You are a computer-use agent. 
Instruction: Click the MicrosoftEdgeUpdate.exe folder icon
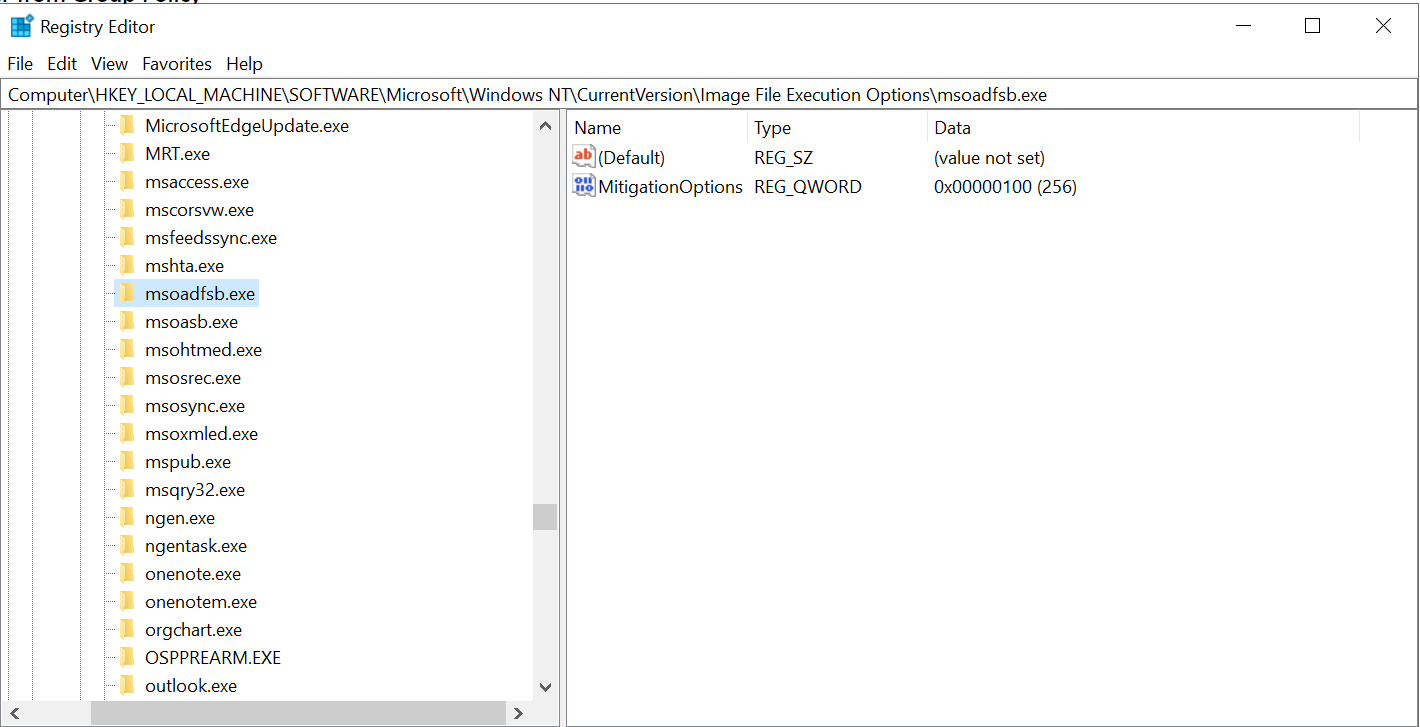[127, 126]
